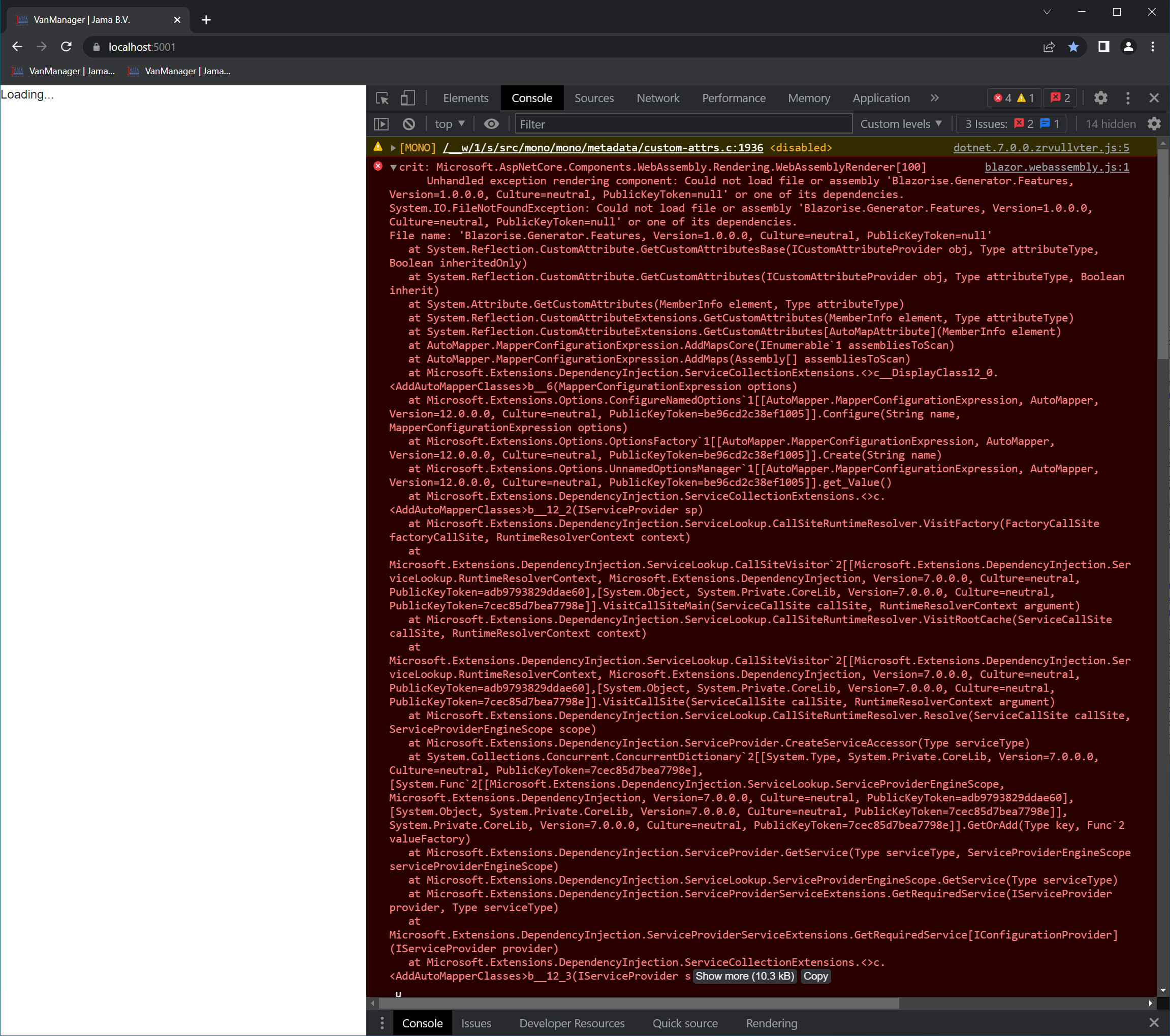Toggle the eye icon to watch an expression
Screen dimensions: 1170x1036
coord(491,123)
